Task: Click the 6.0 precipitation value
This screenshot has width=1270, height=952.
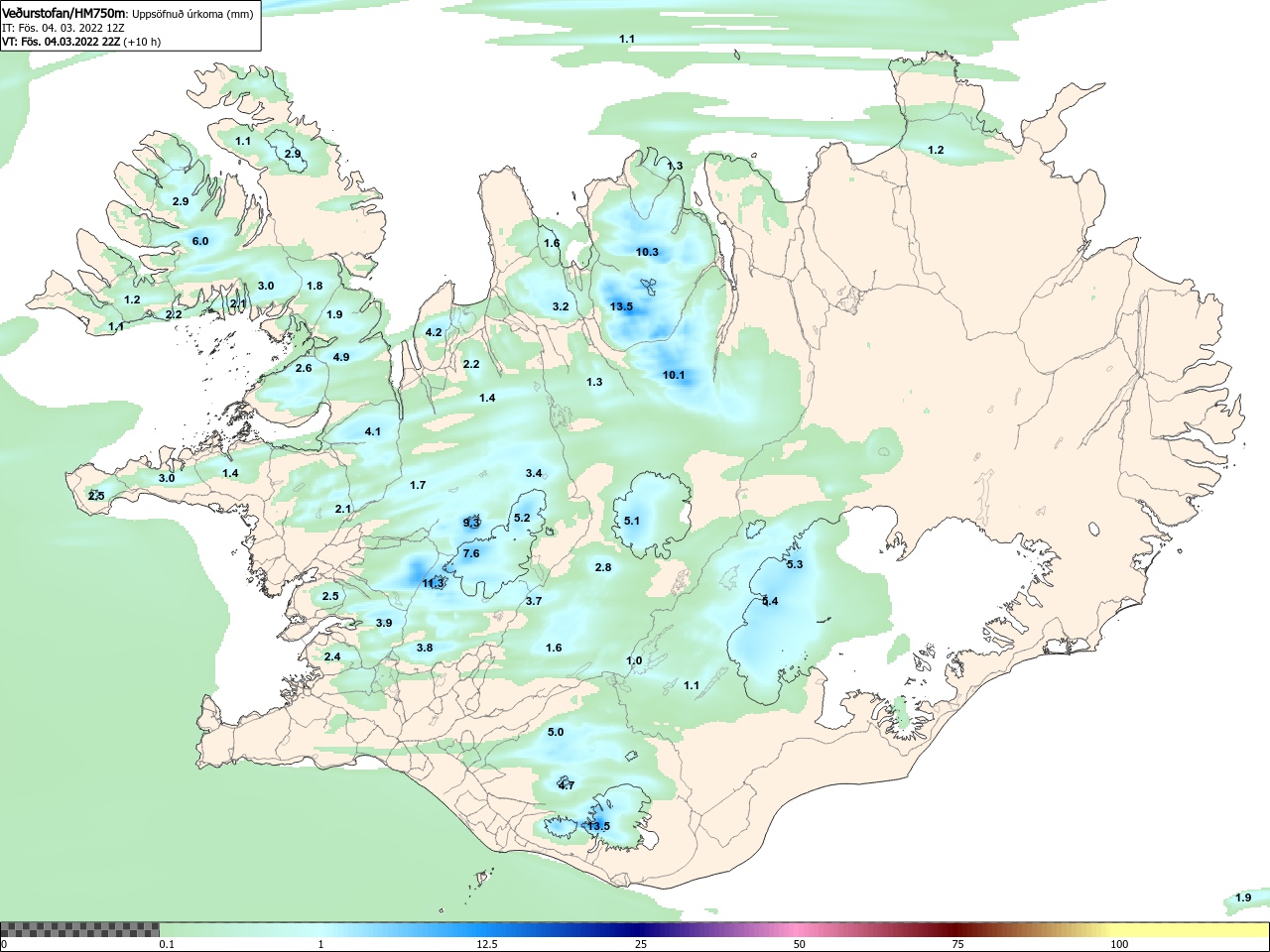Action: 200,241
